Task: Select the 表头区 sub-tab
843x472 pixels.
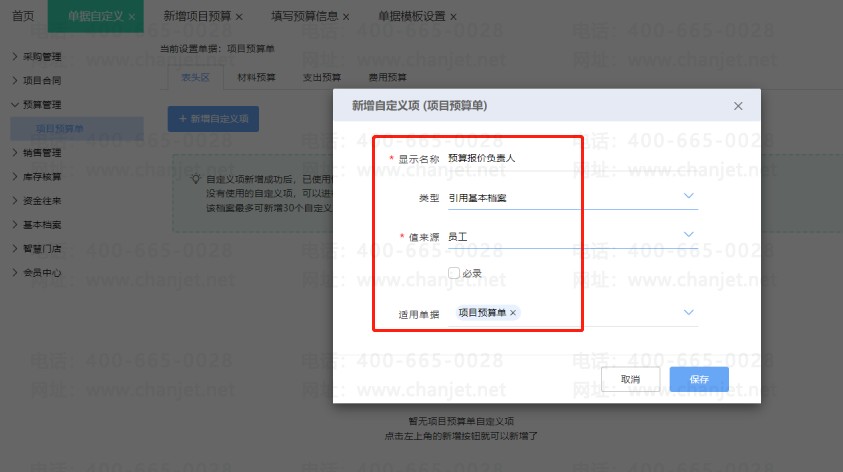Action: [195, 77]
